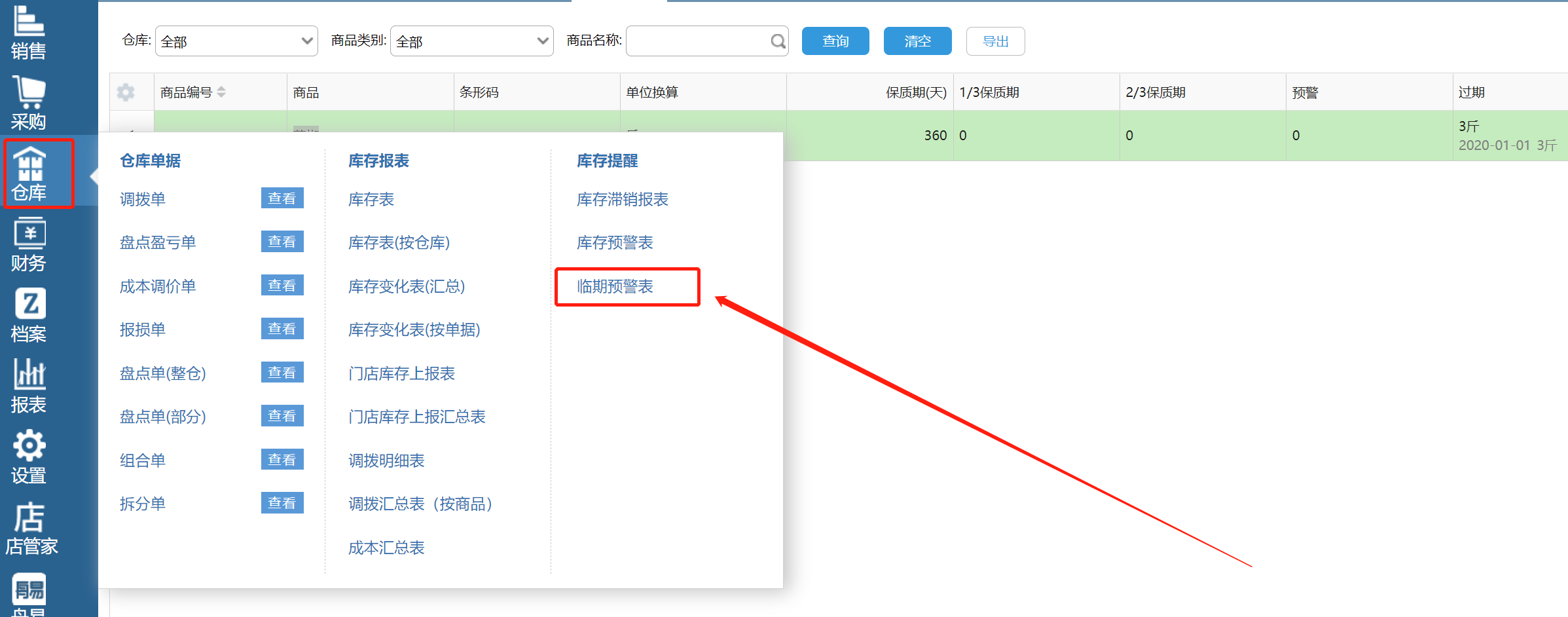Open 盘点单(部分) menu entry
1568x617 pixels.
[163, 417]
